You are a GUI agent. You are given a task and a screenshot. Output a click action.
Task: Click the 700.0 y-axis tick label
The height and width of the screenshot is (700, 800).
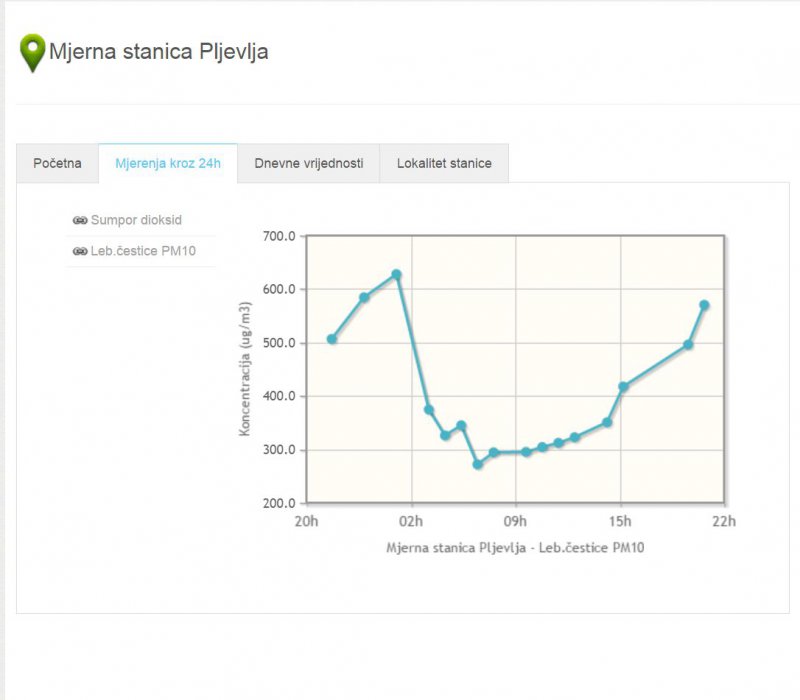(279, 237)
